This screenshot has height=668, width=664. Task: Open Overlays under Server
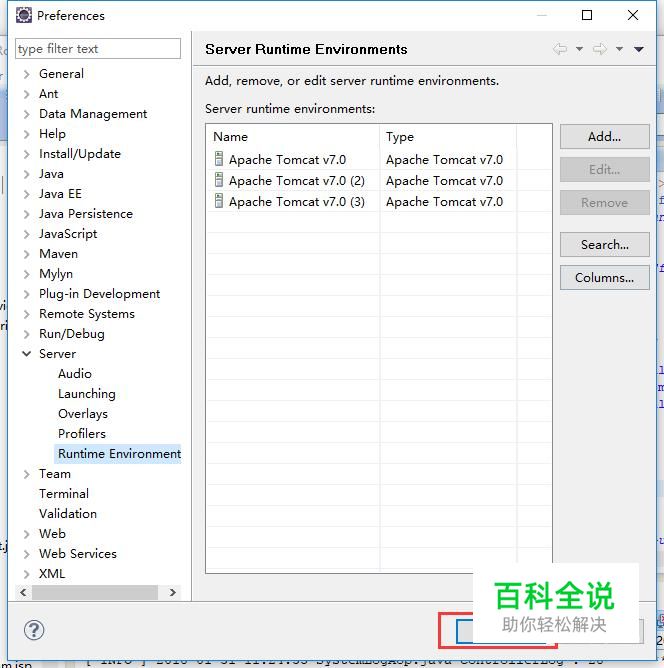click(x=83, y=414)
